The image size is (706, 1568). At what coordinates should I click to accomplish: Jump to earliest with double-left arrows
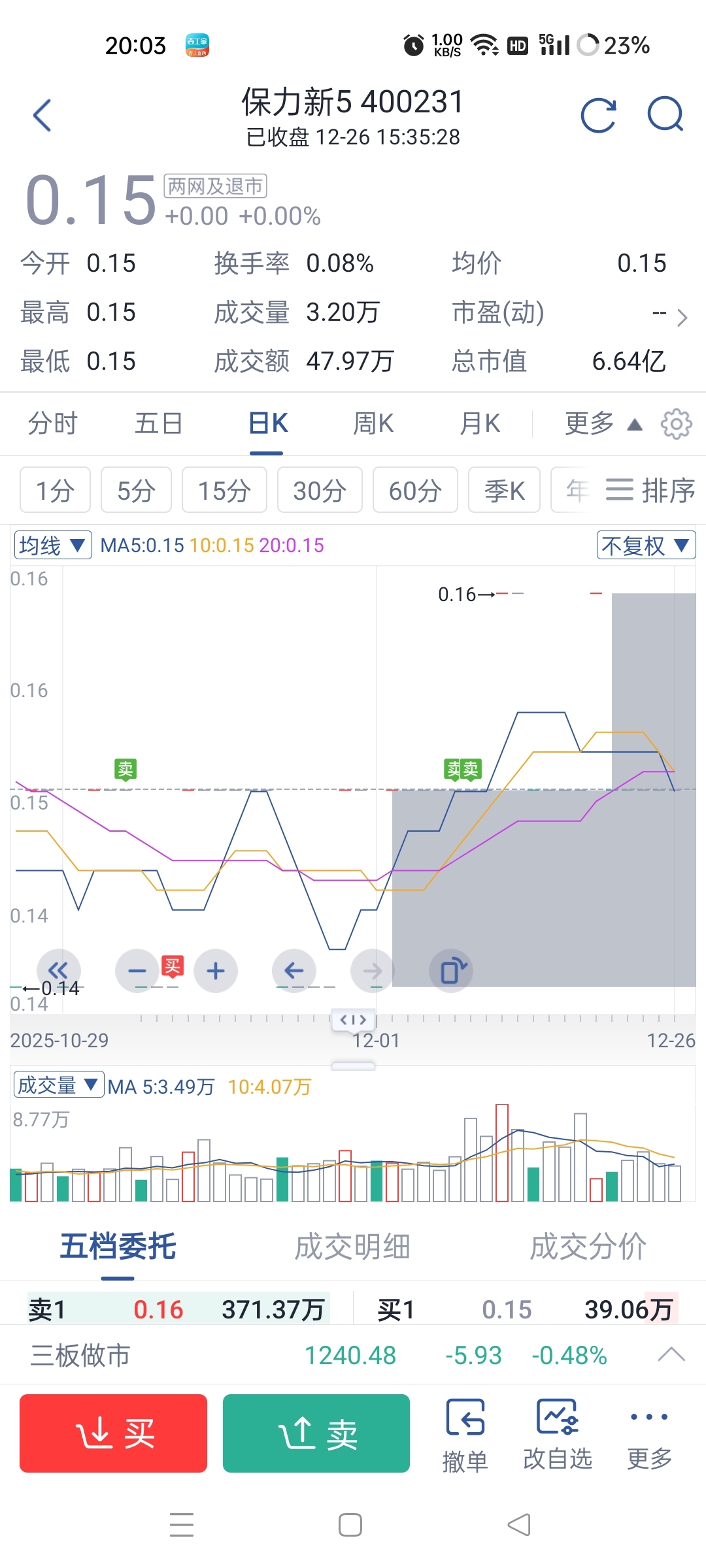point(58,970)
